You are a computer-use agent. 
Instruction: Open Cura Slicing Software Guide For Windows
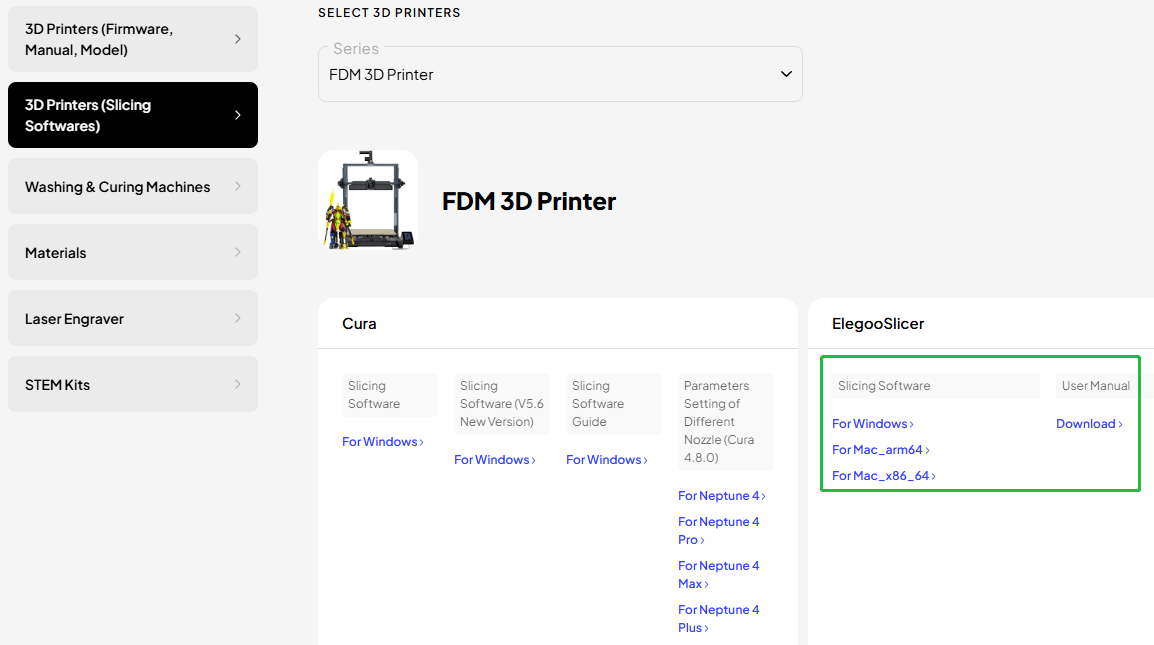(x=607, y=460)
